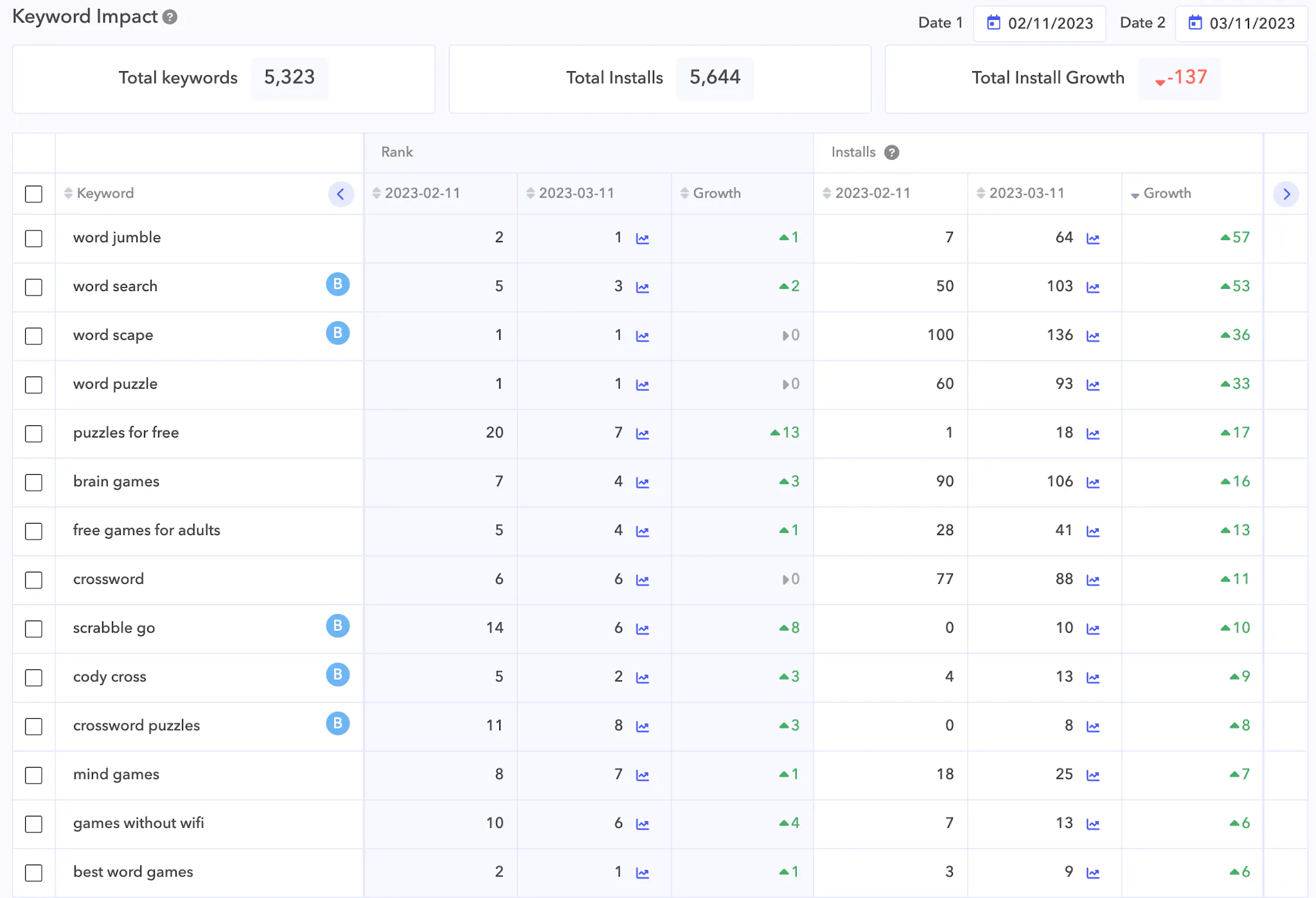Sort by the Keyword column header
The height and width of the screenshot is (898, 1316).
(105, 193)
